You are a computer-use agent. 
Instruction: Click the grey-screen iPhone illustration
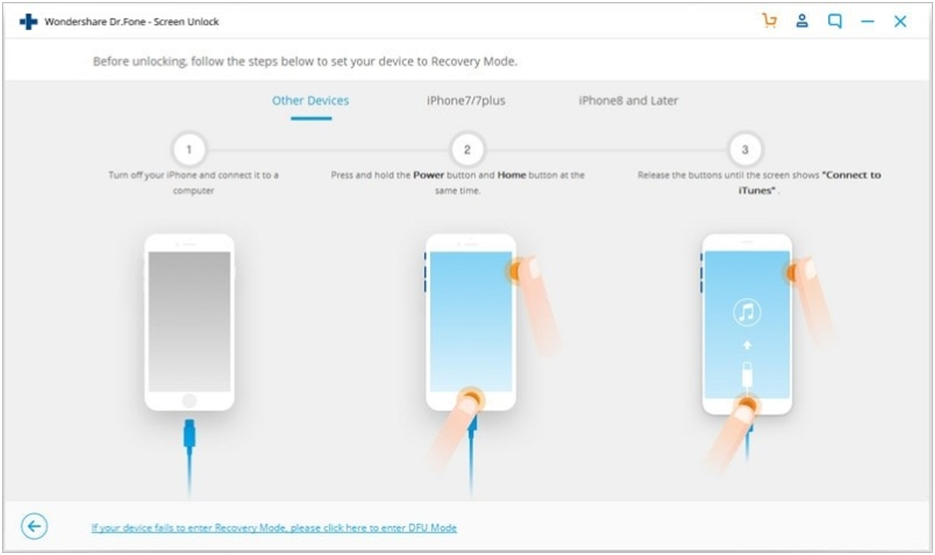[189, 322]
